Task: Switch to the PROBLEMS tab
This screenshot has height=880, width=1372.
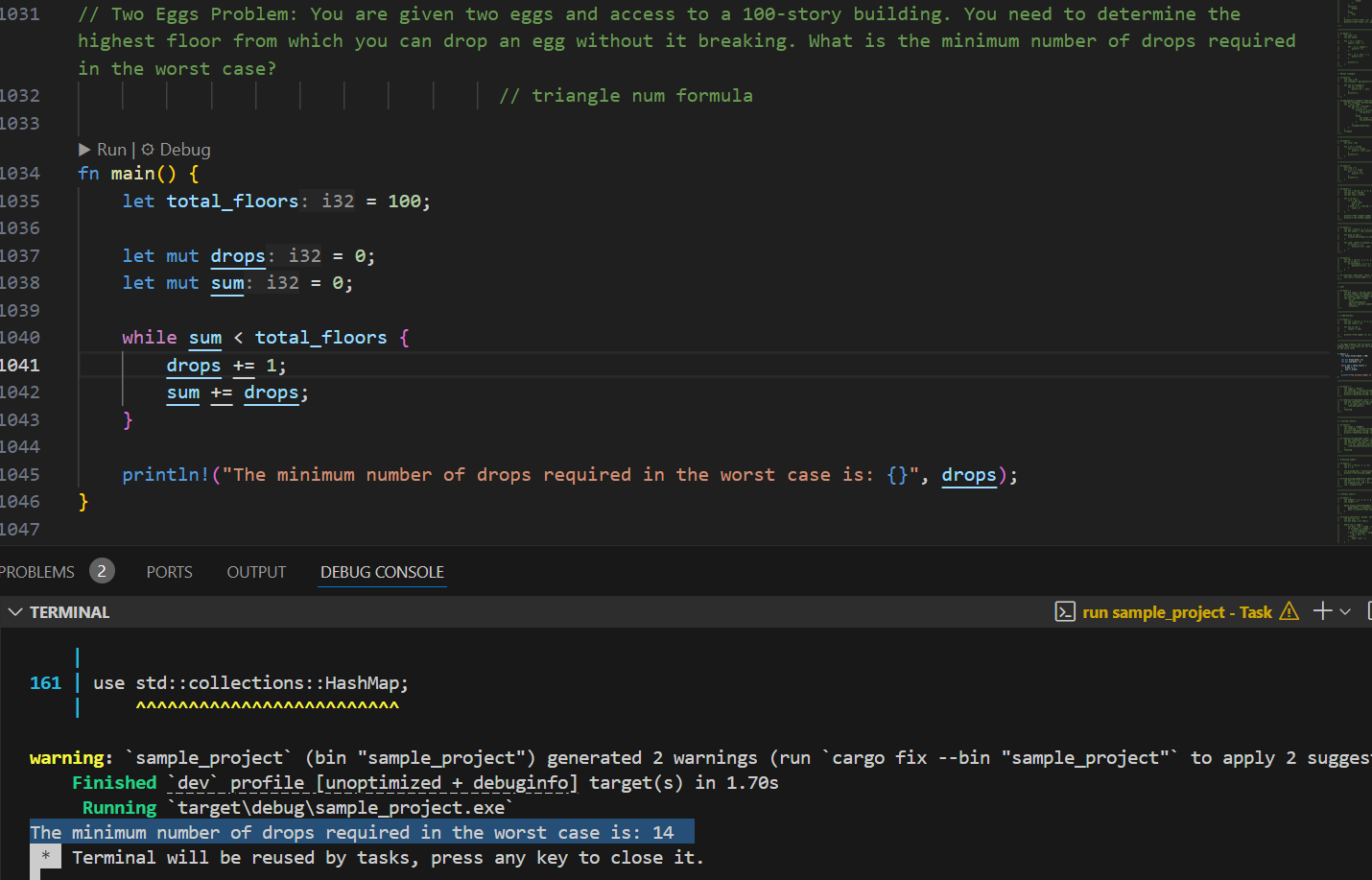Action: point(37,572)
